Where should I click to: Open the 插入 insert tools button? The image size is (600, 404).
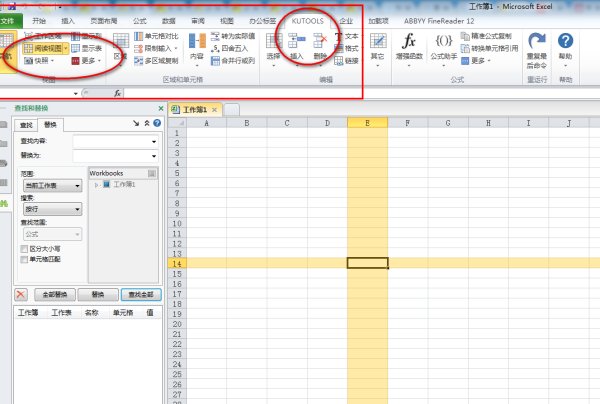(x=297, y=49)
